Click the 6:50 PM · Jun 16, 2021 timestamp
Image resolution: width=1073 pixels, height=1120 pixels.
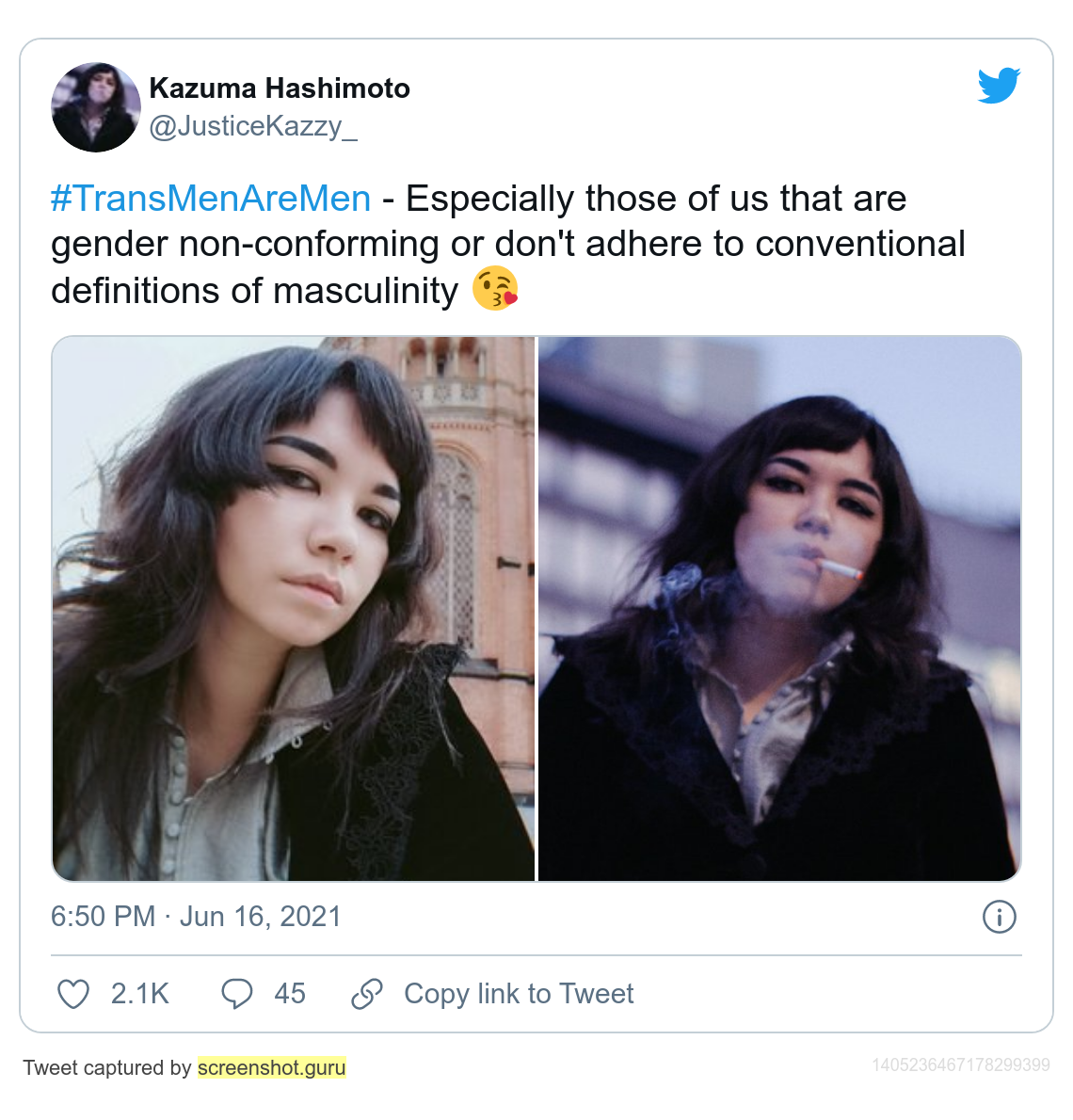196,917
